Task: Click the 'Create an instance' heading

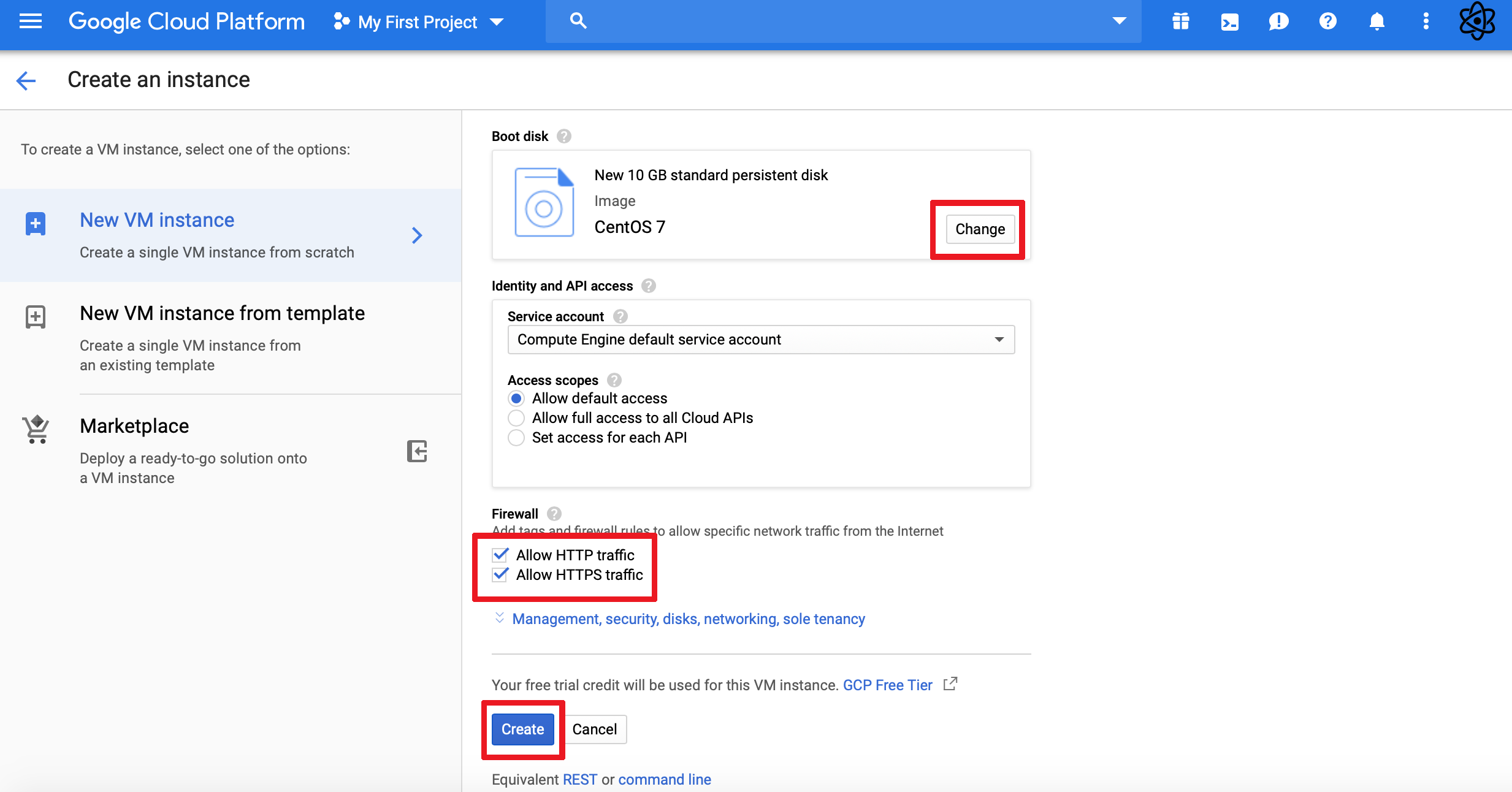Action: [x=159, y=80]
